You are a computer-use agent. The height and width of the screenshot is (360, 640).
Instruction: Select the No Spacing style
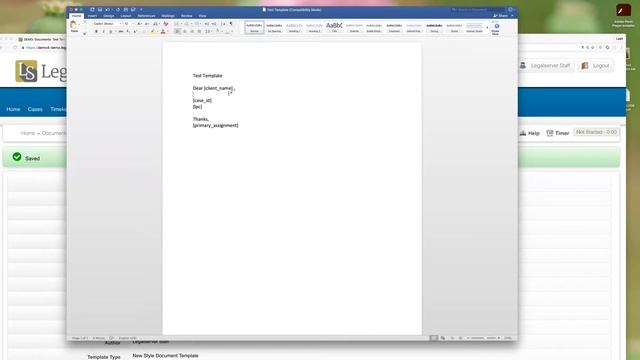274,27
